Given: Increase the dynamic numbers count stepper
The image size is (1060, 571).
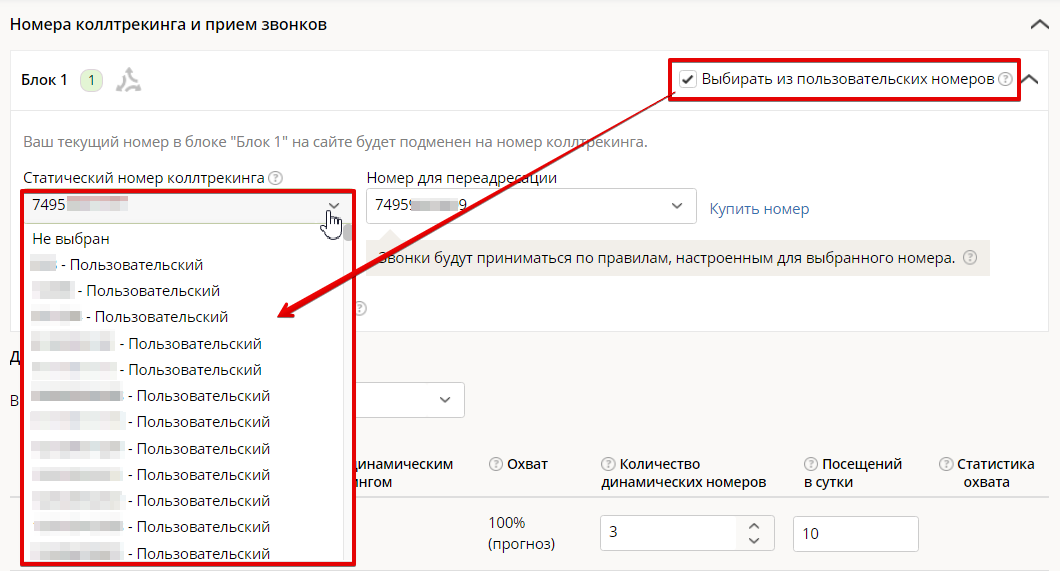Looking at the screenshot, I should click(x=754, y=526).
